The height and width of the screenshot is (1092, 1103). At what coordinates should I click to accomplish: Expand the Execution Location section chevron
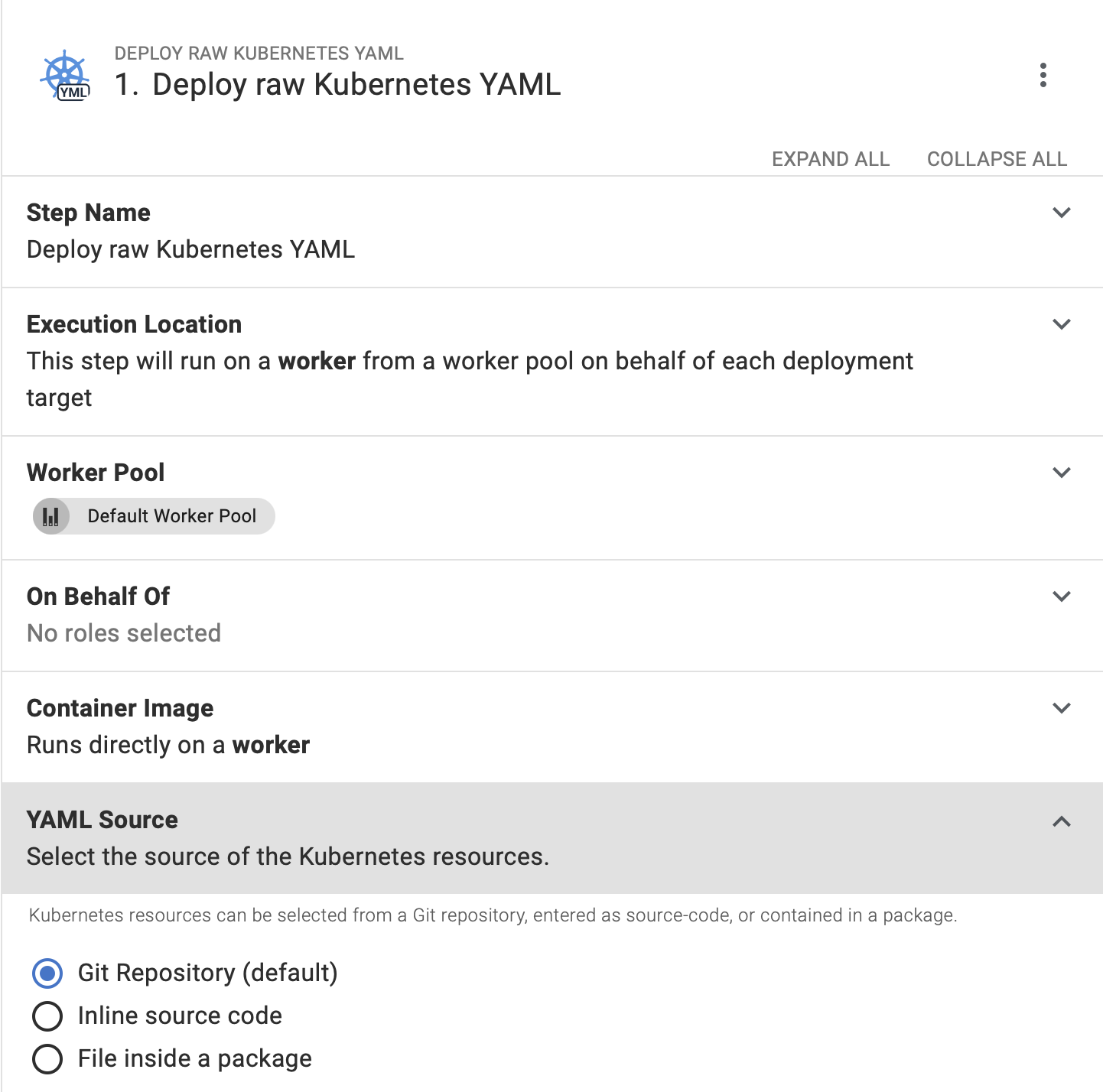[x=1061, y=324]
